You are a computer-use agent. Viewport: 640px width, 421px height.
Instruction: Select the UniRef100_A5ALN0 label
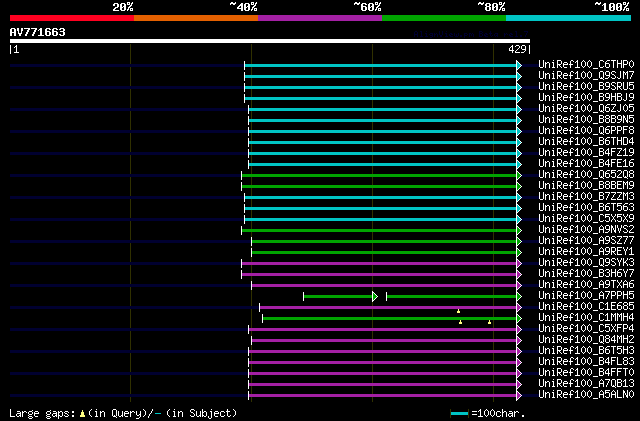587,395
